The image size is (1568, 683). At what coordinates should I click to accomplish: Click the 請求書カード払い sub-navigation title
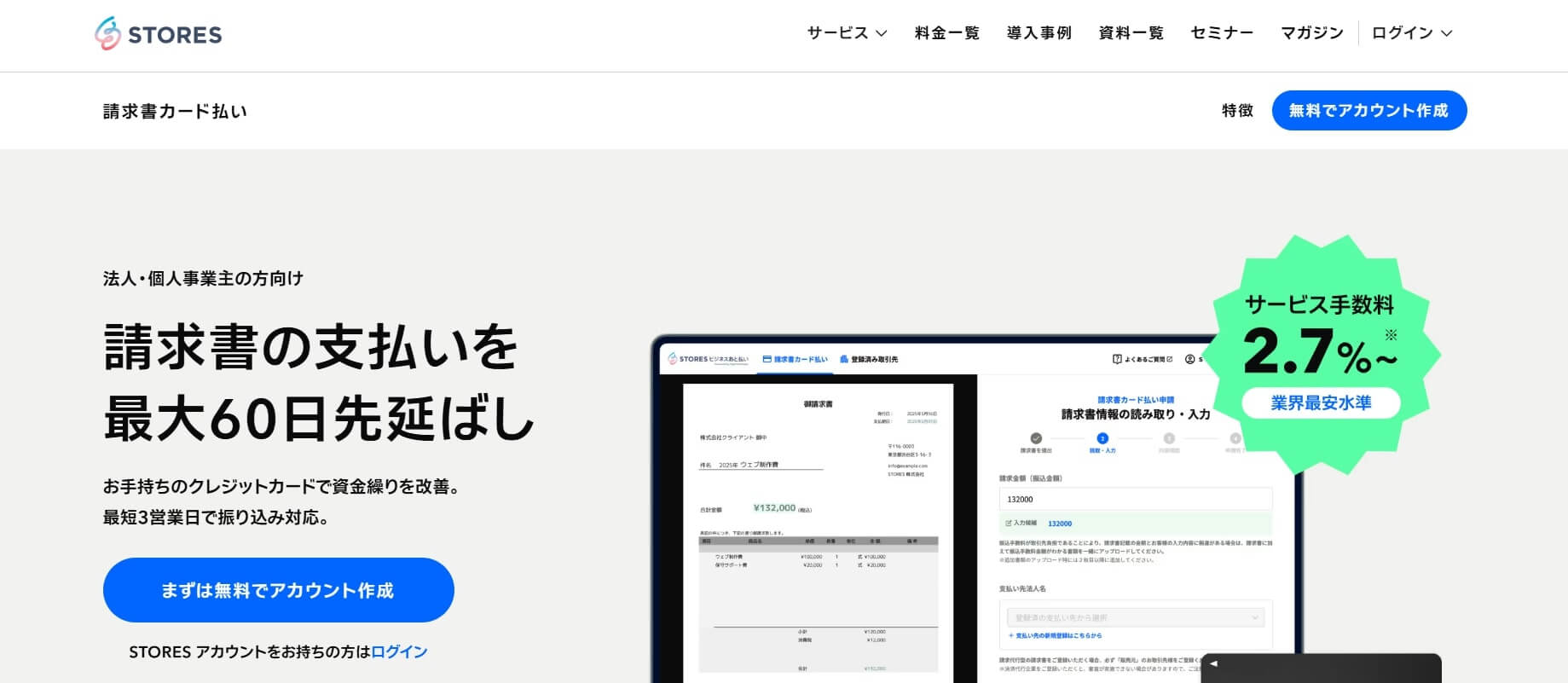point(175,111)
